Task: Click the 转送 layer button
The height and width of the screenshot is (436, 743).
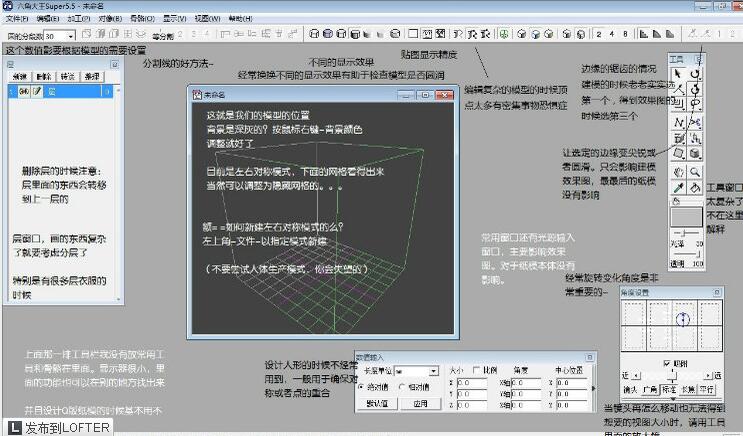Action: click(x=68, y=76)
